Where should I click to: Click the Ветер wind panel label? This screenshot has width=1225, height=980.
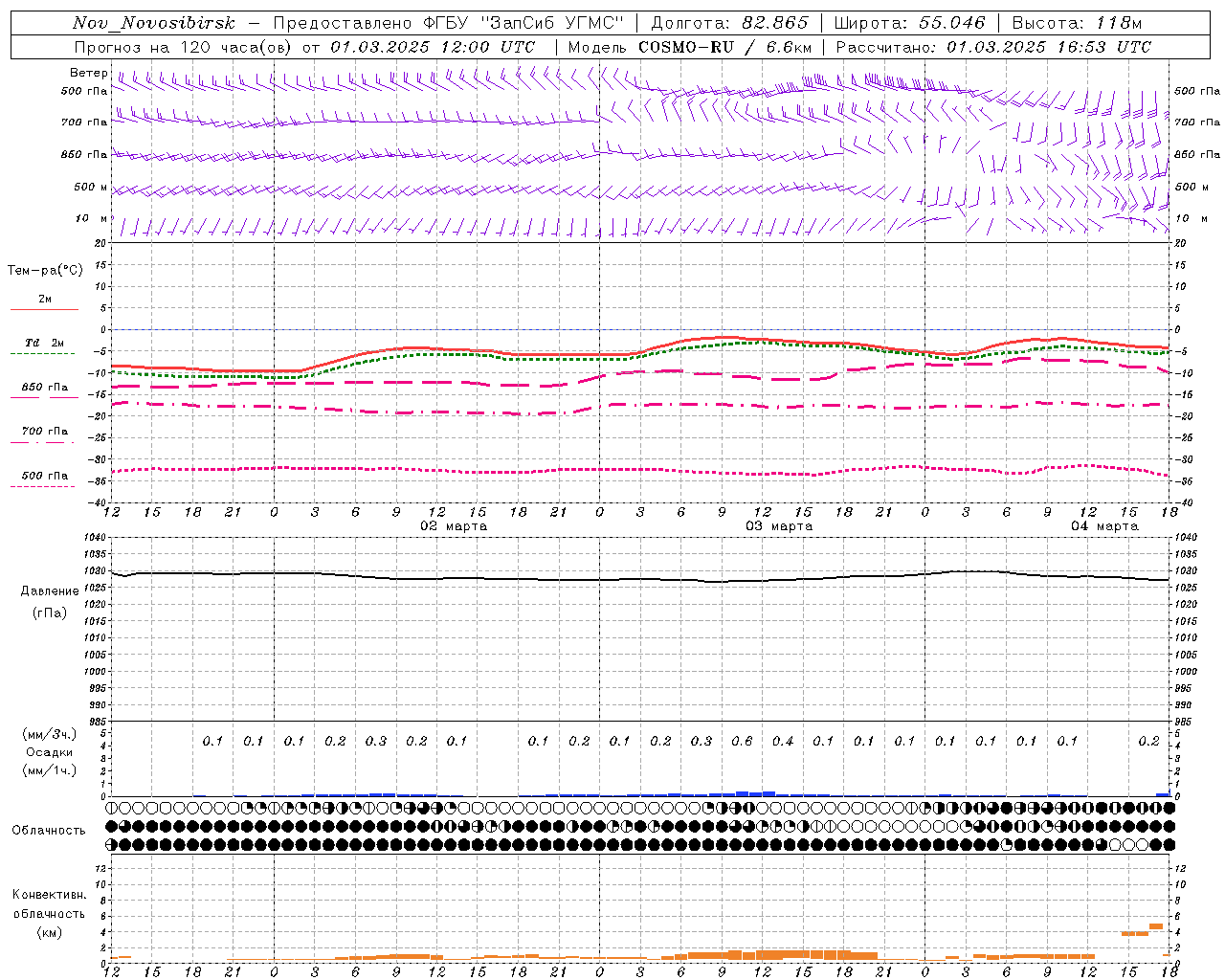point(89,73)
